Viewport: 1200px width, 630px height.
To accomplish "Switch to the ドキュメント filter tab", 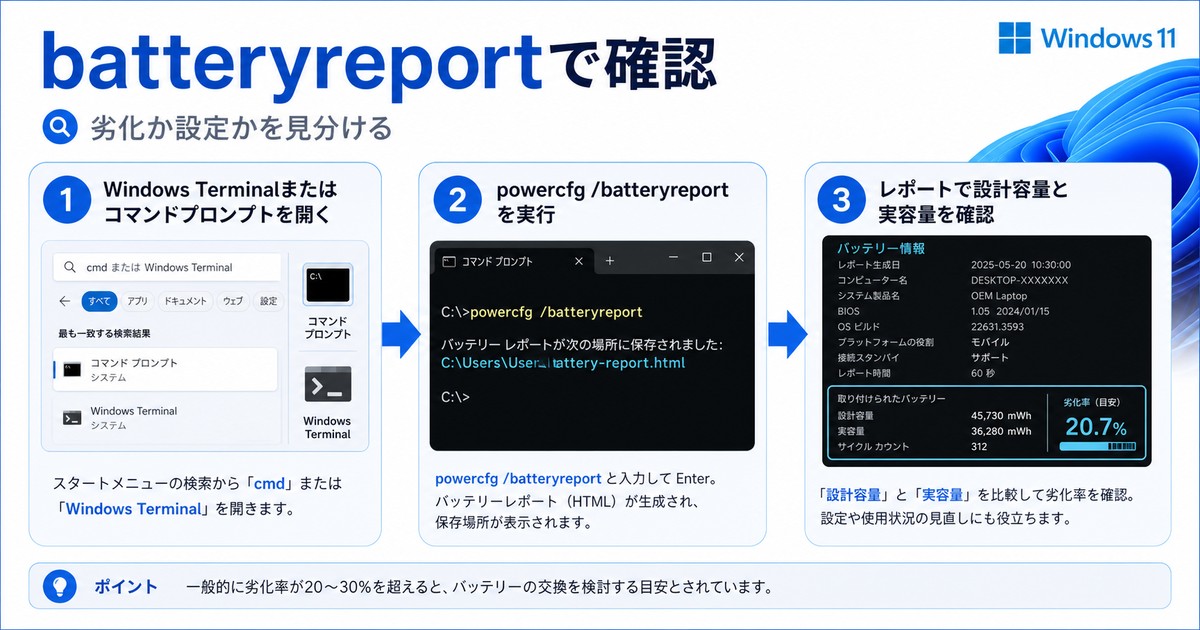I will point(185,301).
